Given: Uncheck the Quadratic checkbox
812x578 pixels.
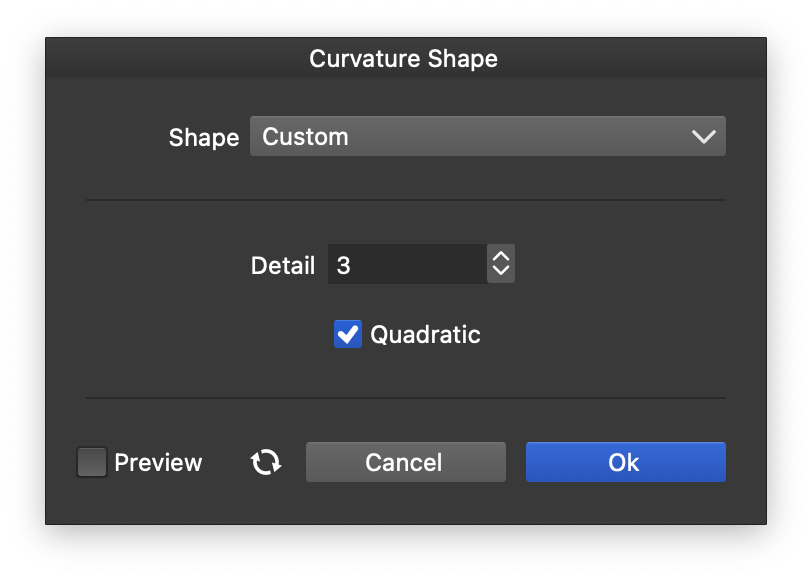Looking at the screenshot, I should click(347, 334).
